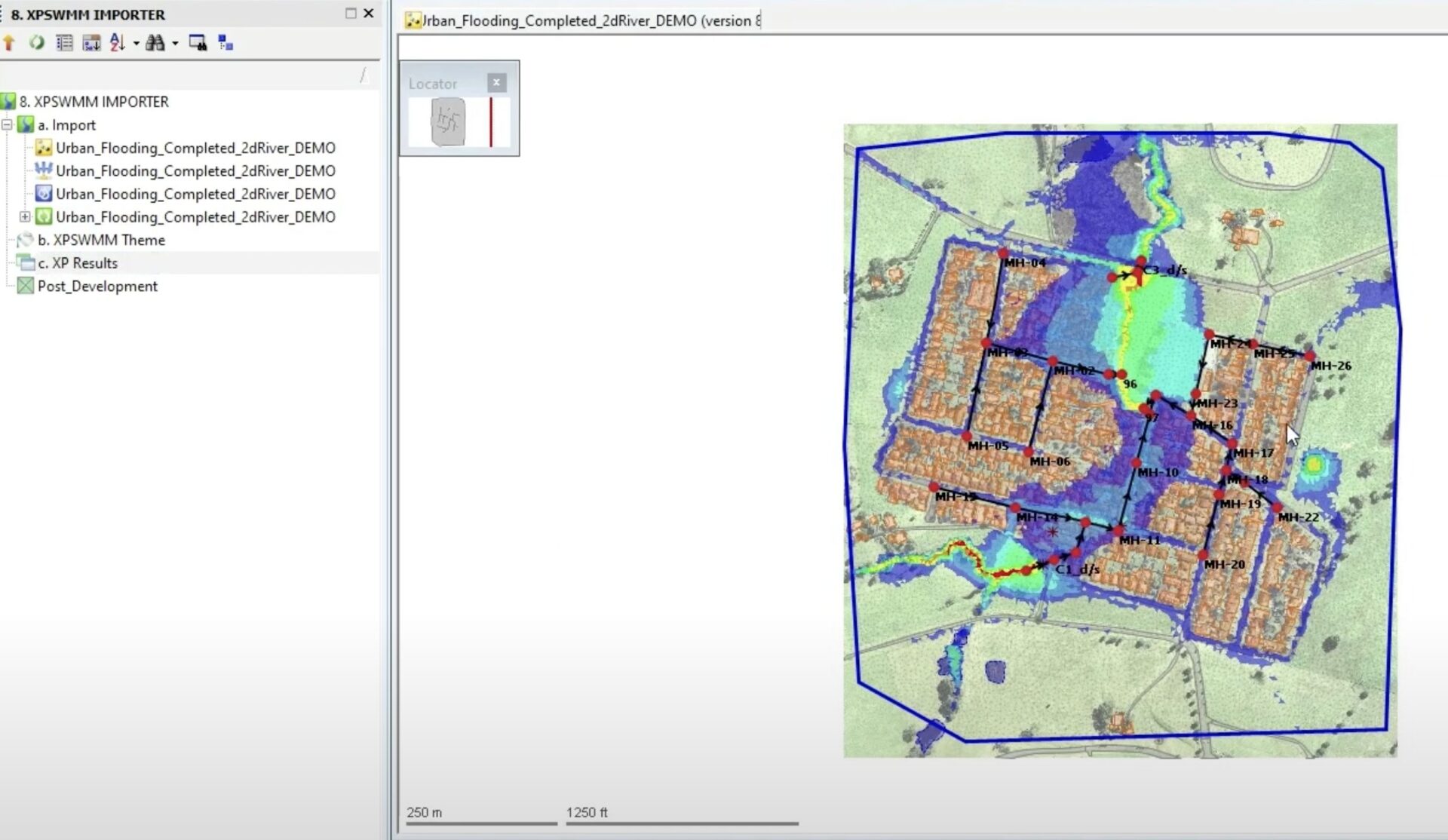
Task: Open the dropdown arrow next to the binoculars
Action: [175, 43]
